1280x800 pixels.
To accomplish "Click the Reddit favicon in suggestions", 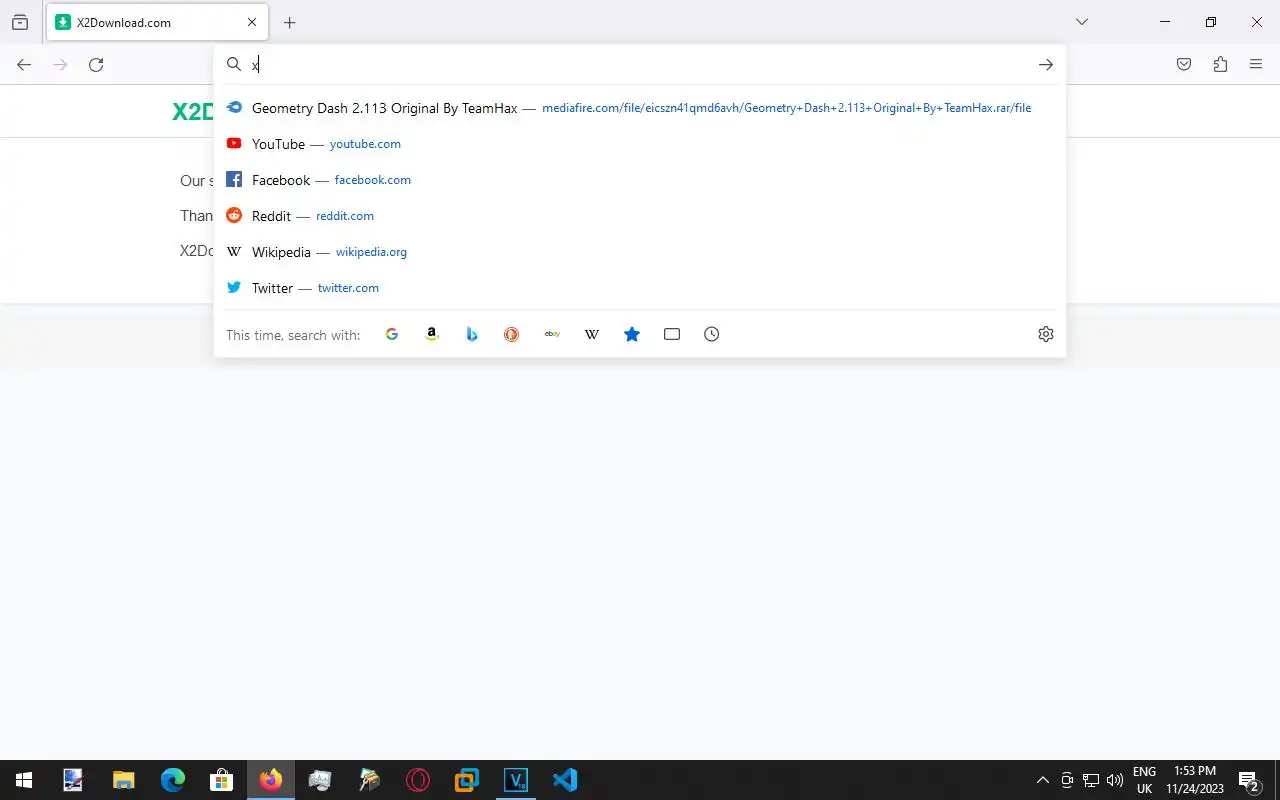I will coord(234,216).
